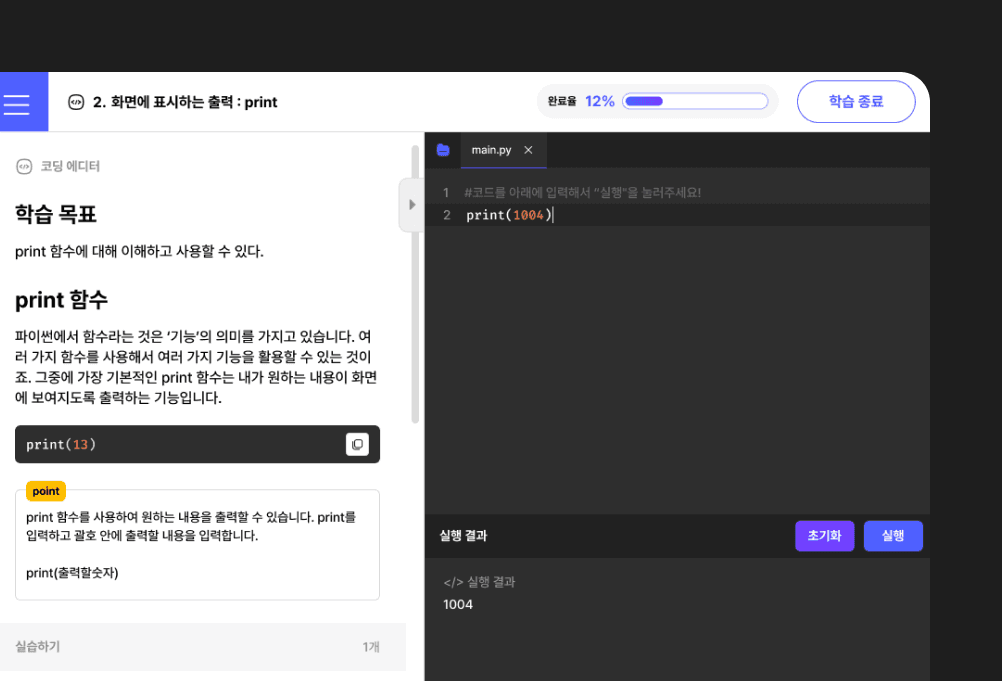Viewport: 1002px width, 681px height.
Task: Place cursor on the print(1004) line
Action: (507, 214)
